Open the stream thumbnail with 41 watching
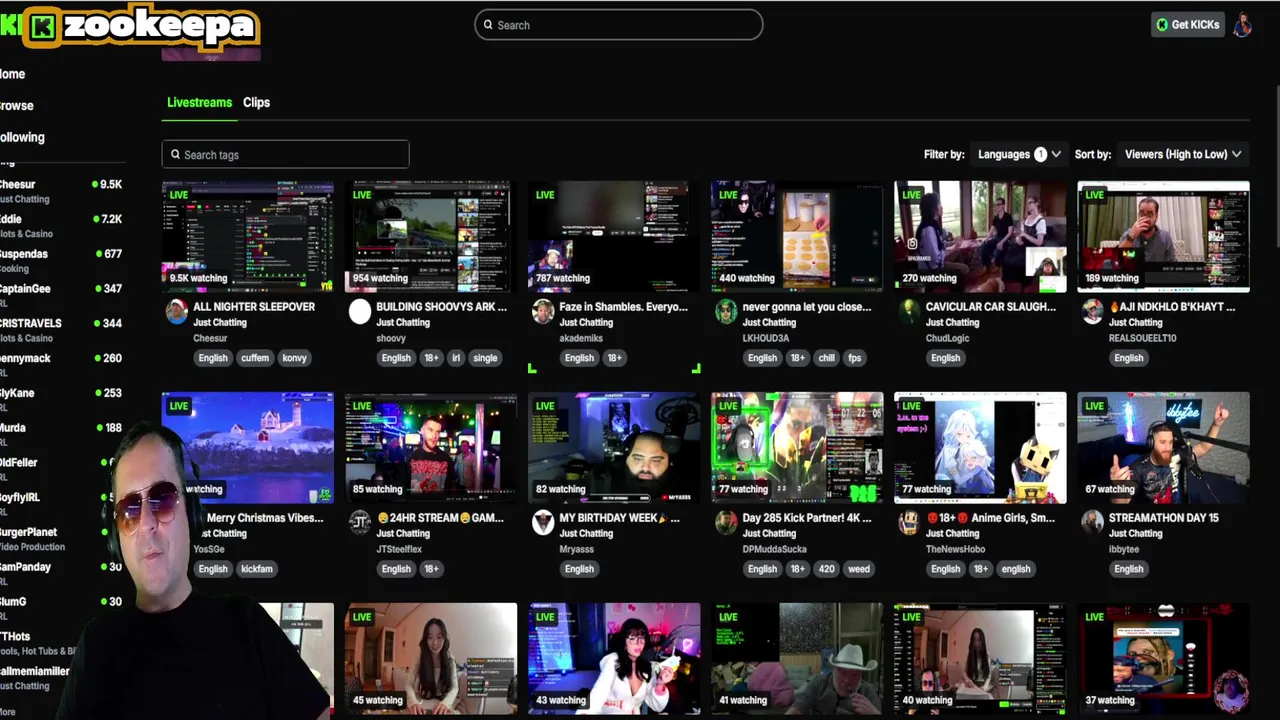 tap(797, 658)
